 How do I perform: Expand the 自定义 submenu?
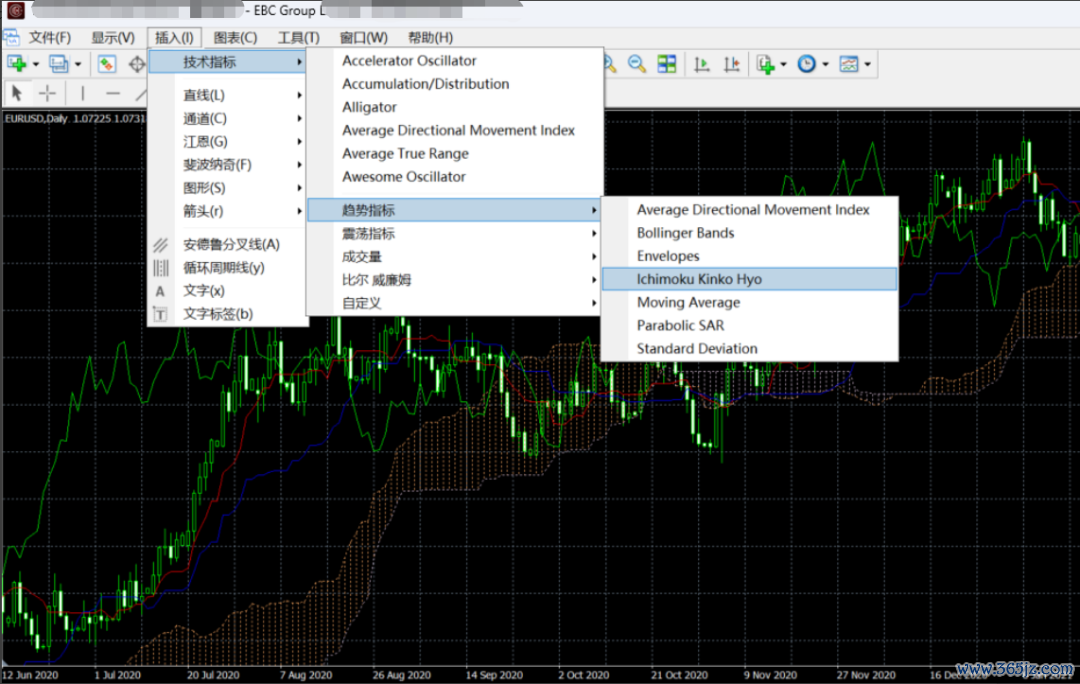455,303
